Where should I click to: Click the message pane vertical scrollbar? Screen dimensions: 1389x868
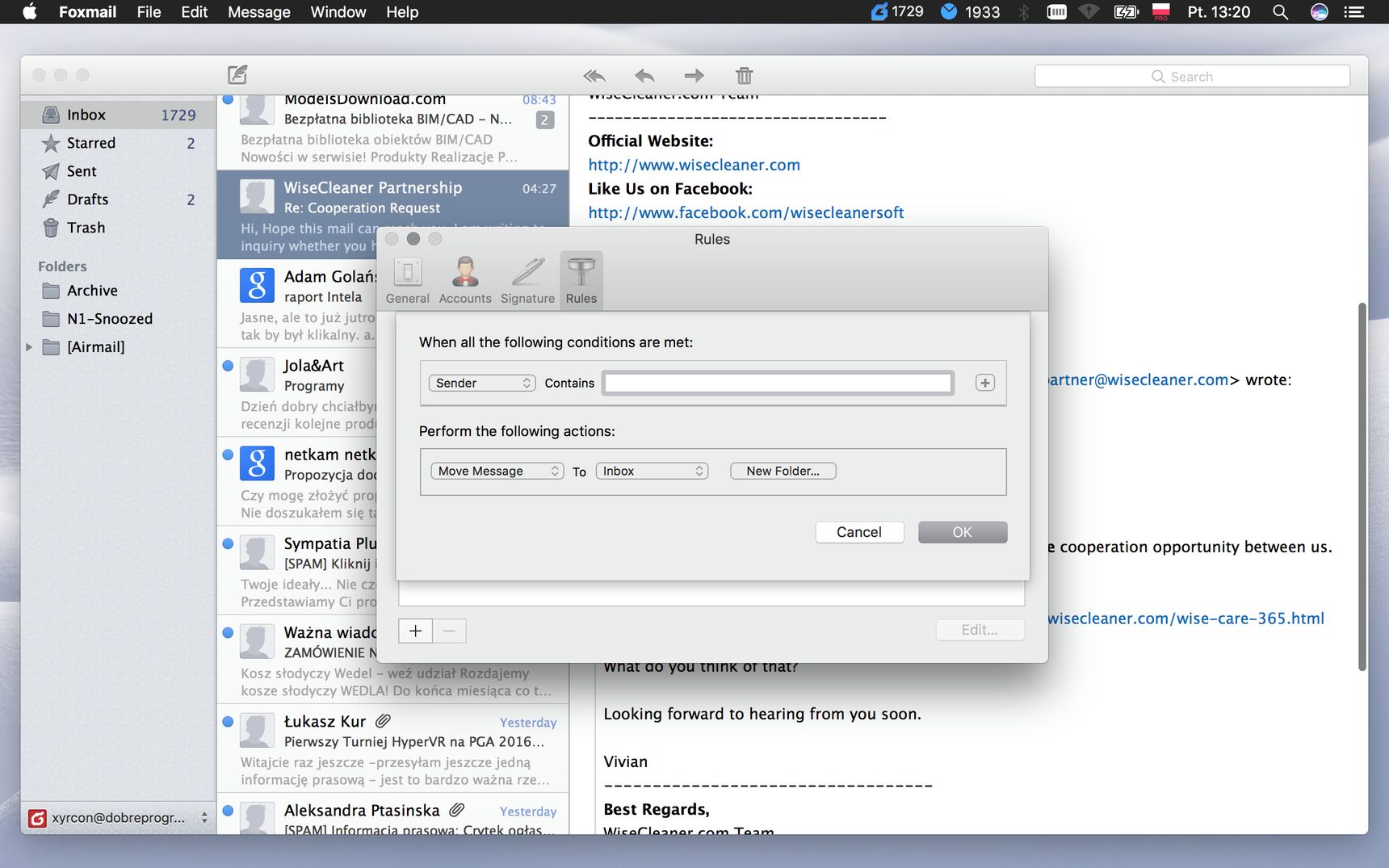1362,486
